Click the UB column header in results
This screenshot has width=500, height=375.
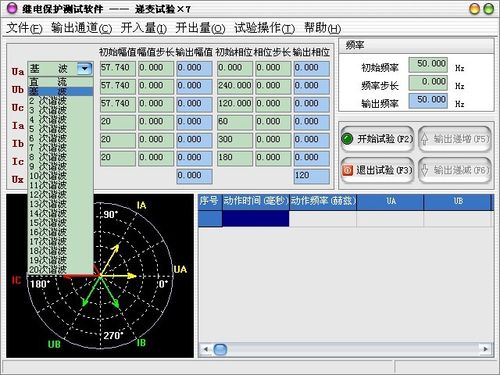tap(458, 202)
